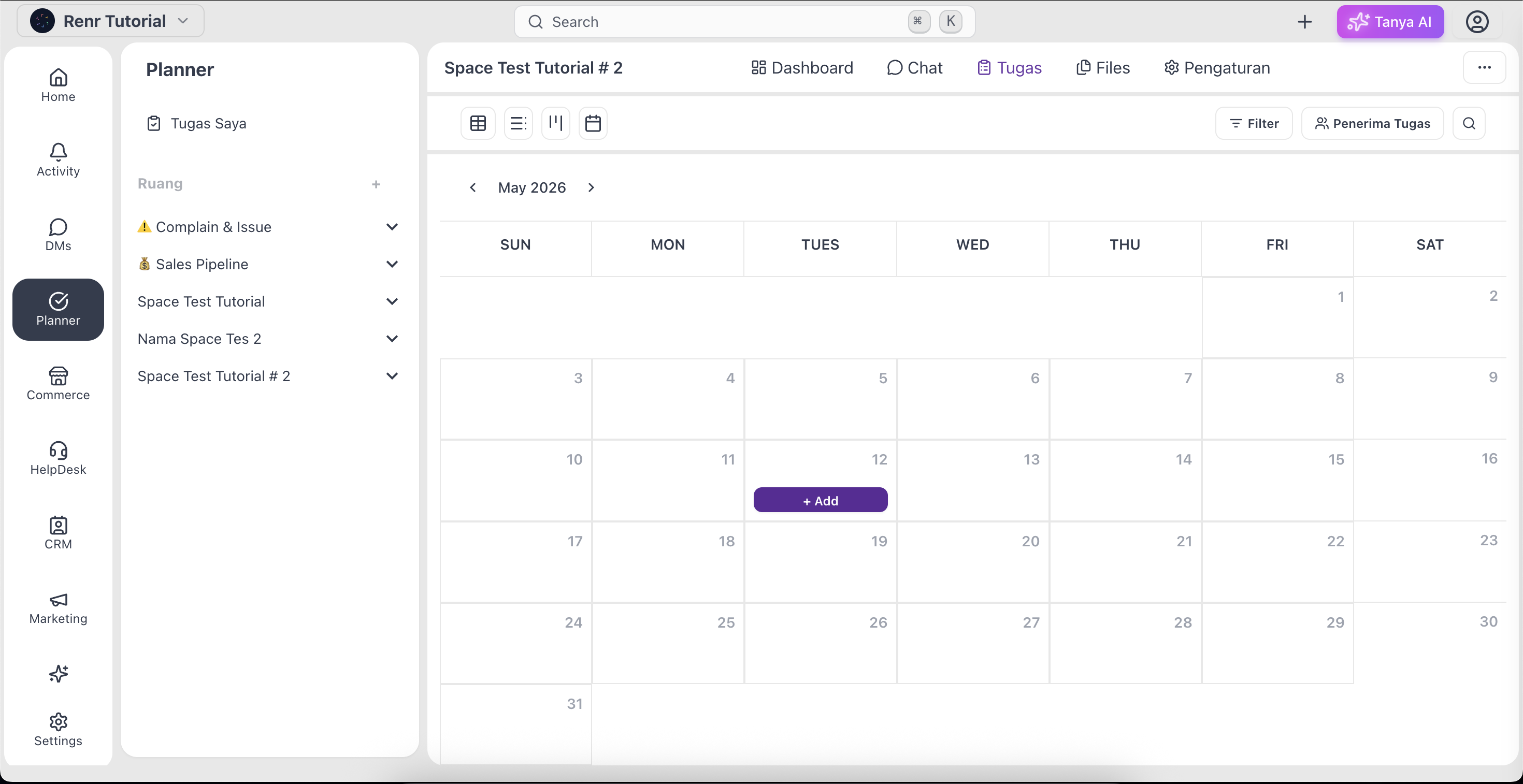Expand Space Test Tutorial chevron
This screenshot has height=784, width=1523.
pos(392,301)
